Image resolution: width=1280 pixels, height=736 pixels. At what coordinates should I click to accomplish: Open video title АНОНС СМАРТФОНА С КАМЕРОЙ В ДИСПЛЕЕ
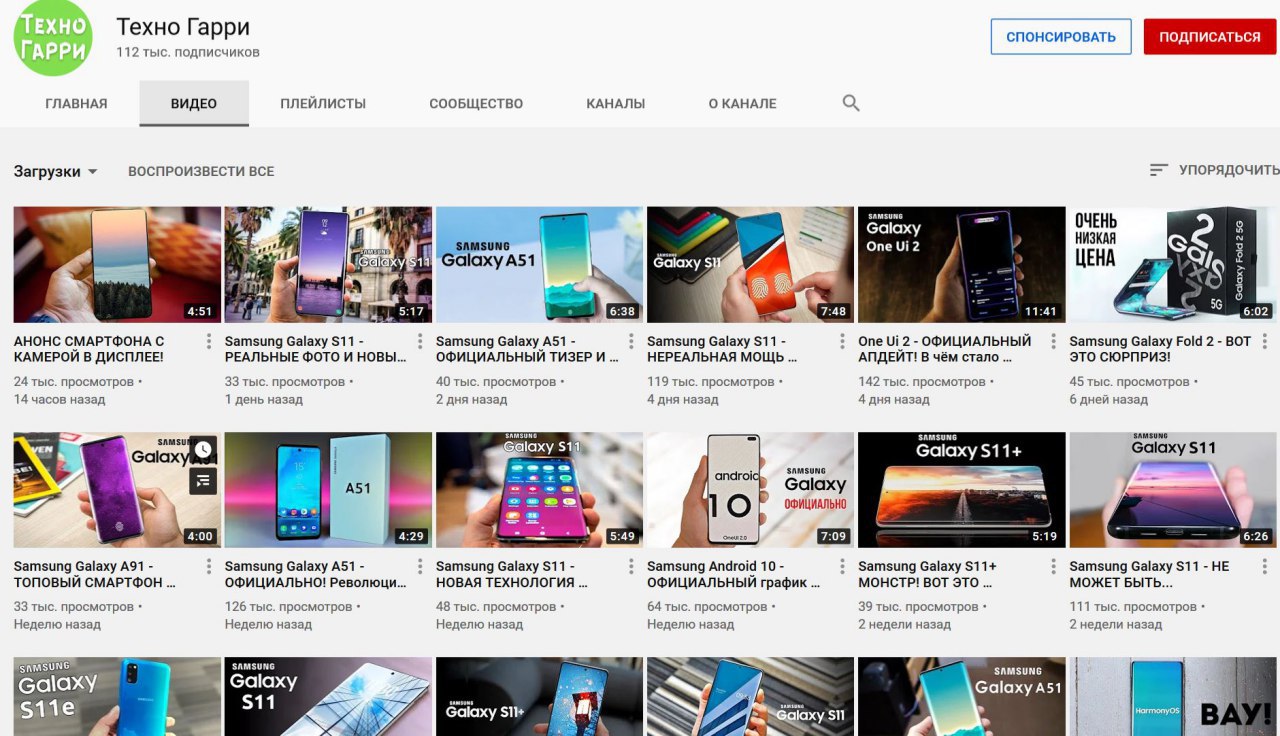point(89,349)
